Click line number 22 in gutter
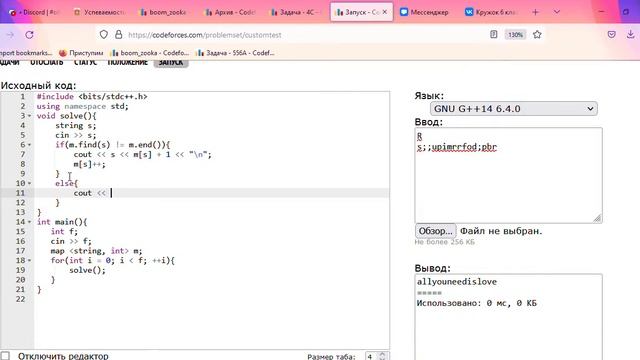The image size is (640, 360). click(20, 299)
